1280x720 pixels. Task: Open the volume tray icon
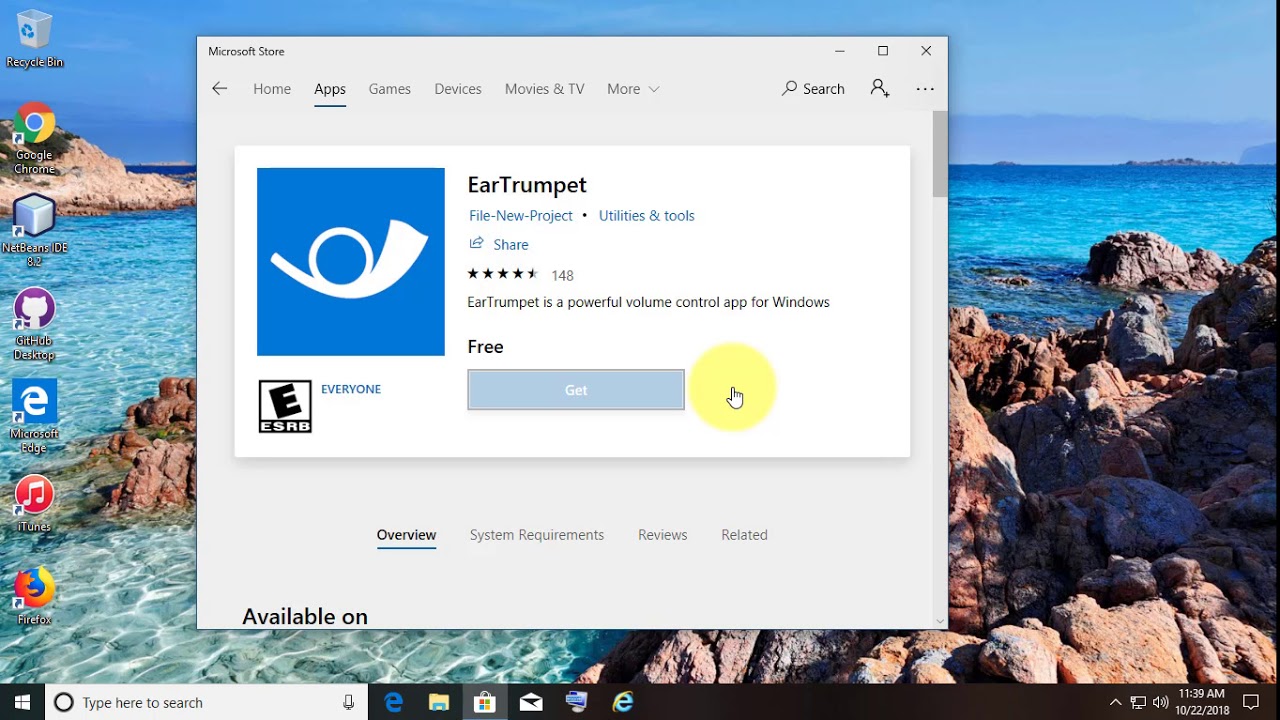tap(1160, 702)
